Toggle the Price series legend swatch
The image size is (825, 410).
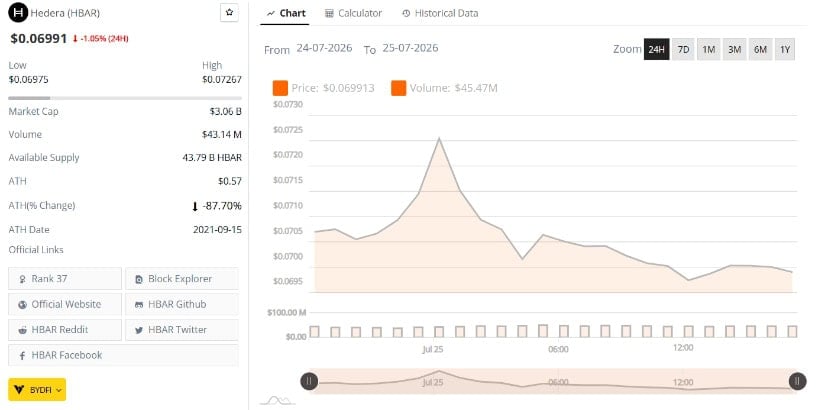coord(280,88)
